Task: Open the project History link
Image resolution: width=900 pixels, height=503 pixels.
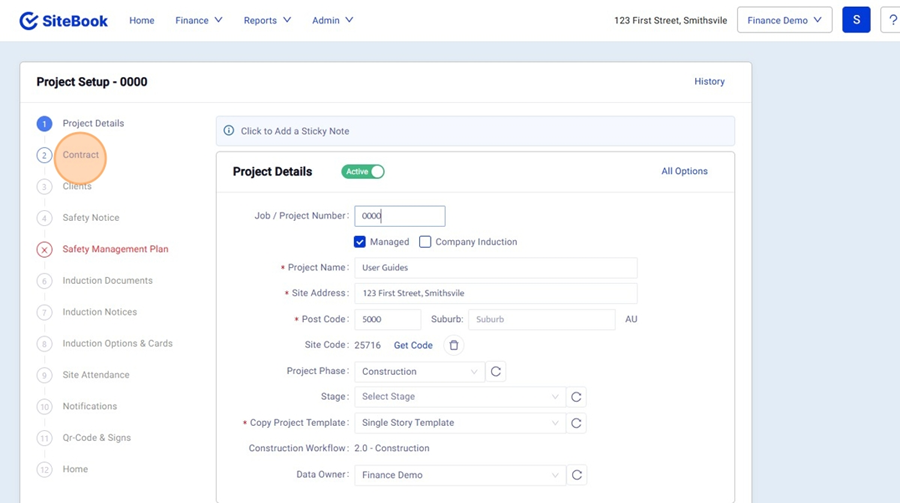Action: point(709,82)
